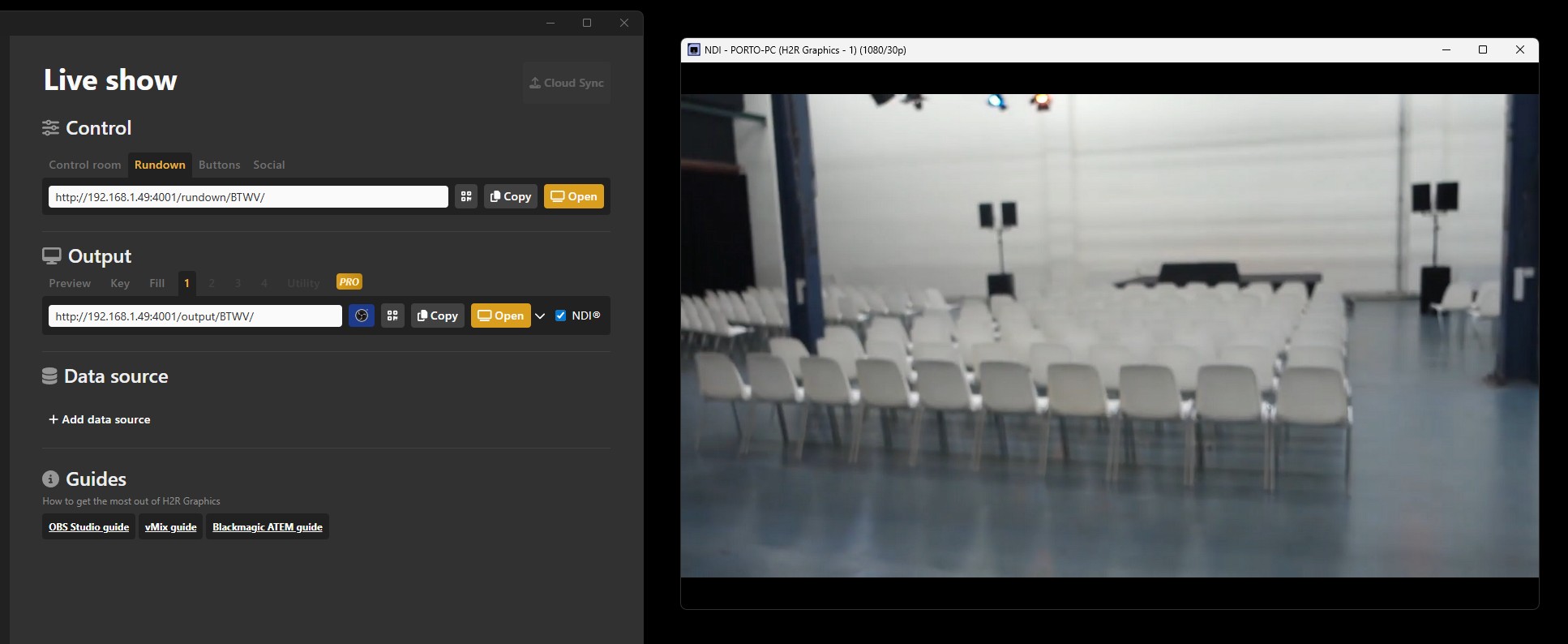
Task: Click the Guides info icon
Action: coord(50,479)
